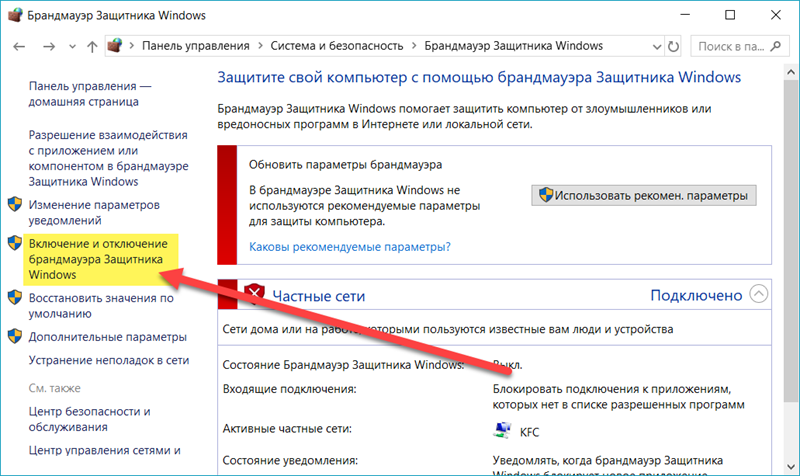Open 'Панель управления — домашняя страница' link
Viewport: 800px width, 476px height.
point(90,94)
